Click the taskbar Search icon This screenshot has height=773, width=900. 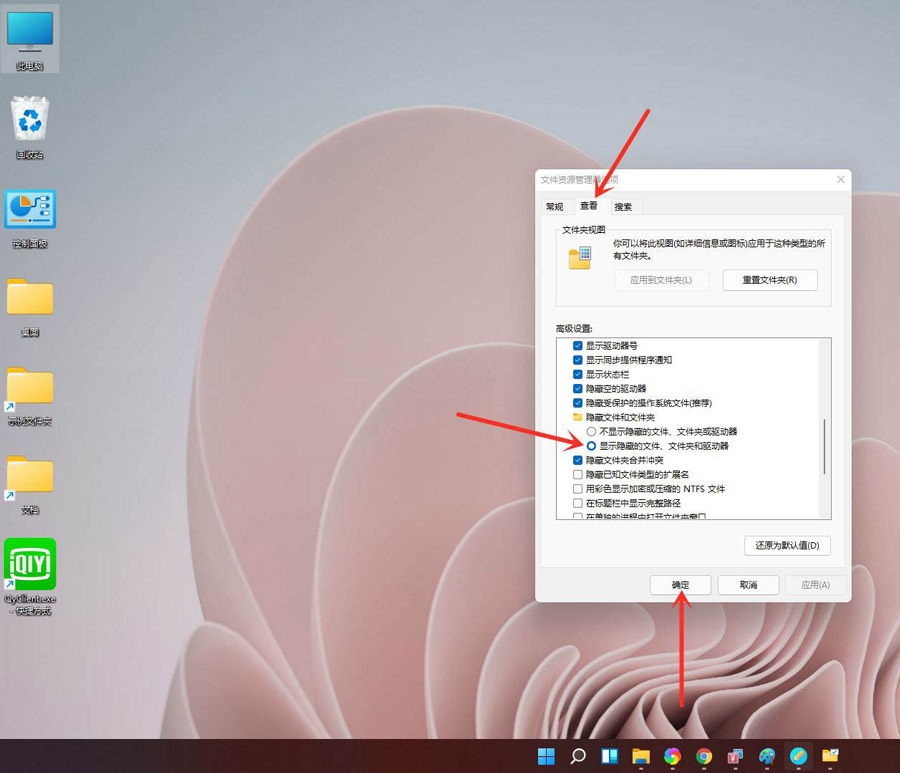click(577, 755)
